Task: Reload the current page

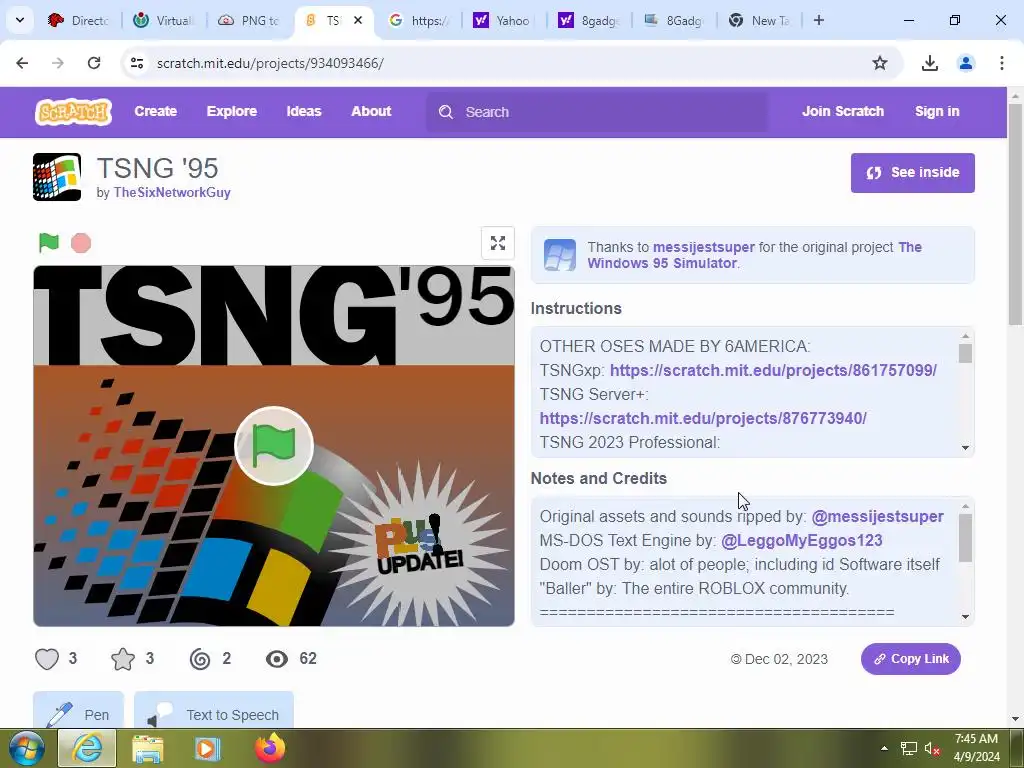Action: [94, 63]
